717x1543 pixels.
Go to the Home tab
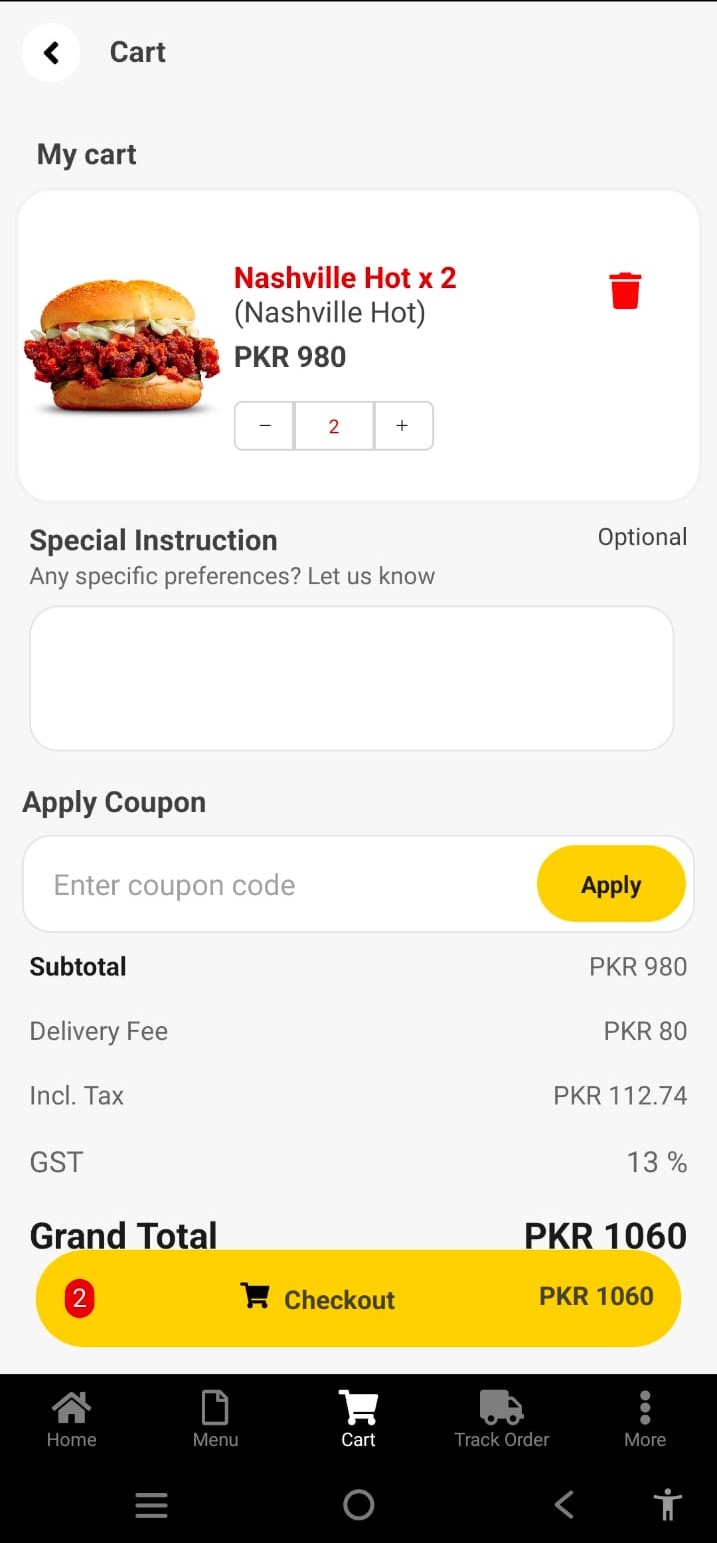tap(71, 1419)
